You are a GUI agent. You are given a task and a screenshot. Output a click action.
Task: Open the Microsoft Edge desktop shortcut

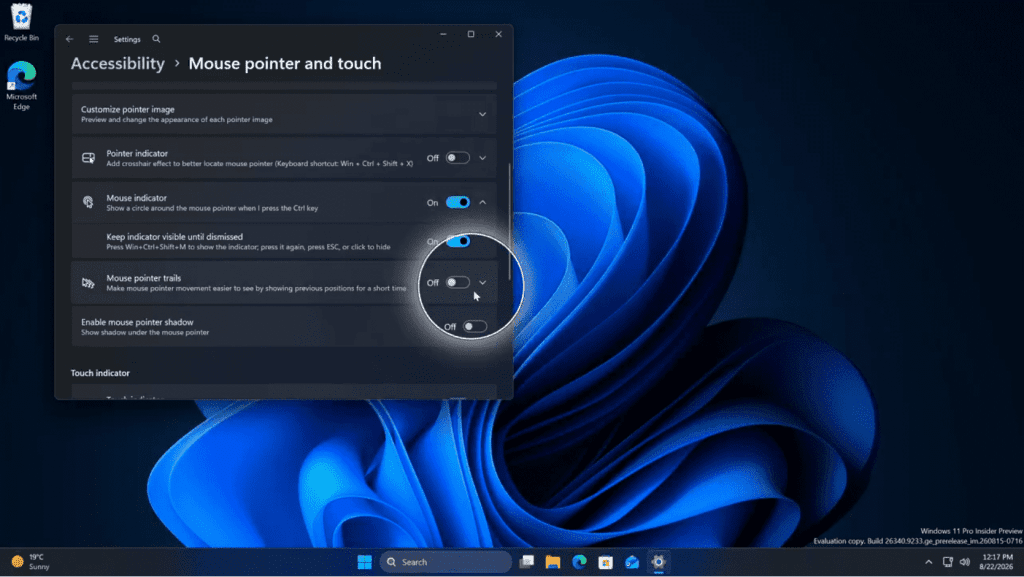point(21,86)
